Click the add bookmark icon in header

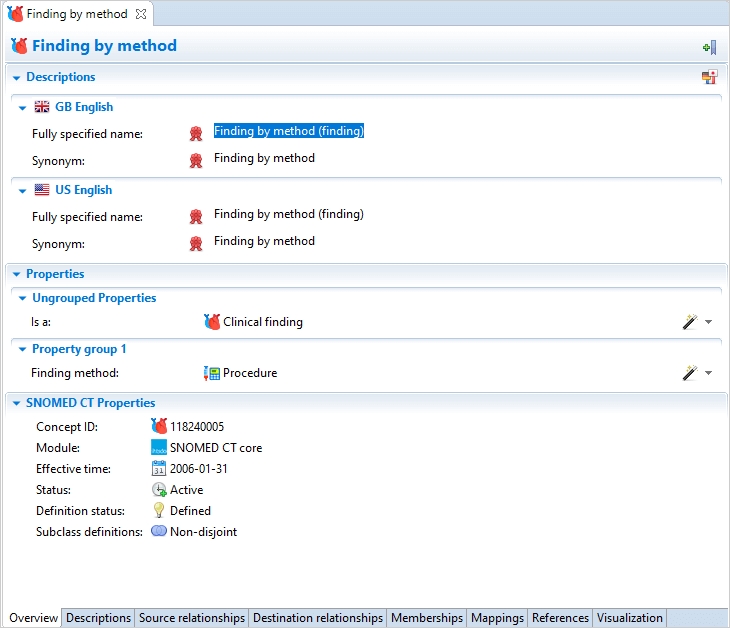pos(709,47)
